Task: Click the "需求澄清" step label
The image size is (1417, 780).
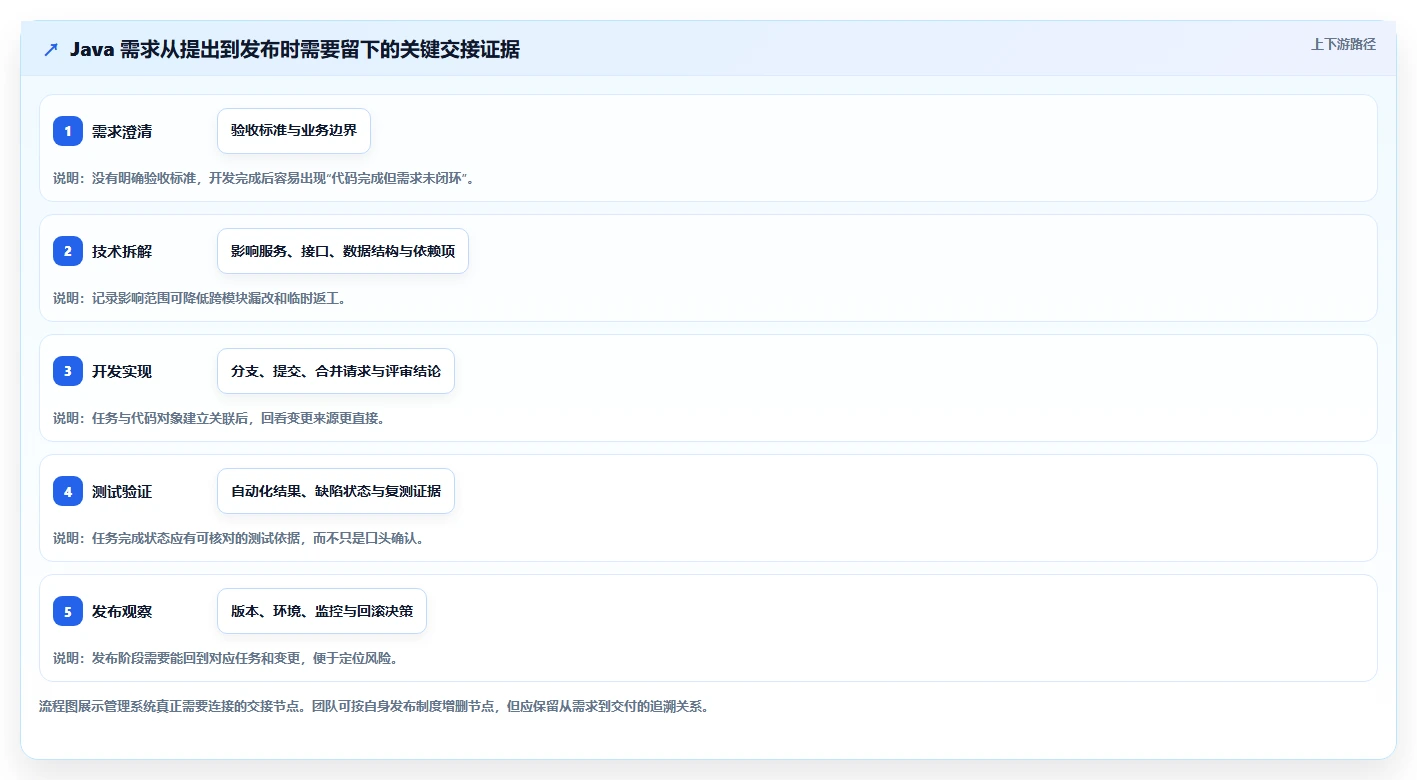Action: pyautogui.click(x=122, y=131)
